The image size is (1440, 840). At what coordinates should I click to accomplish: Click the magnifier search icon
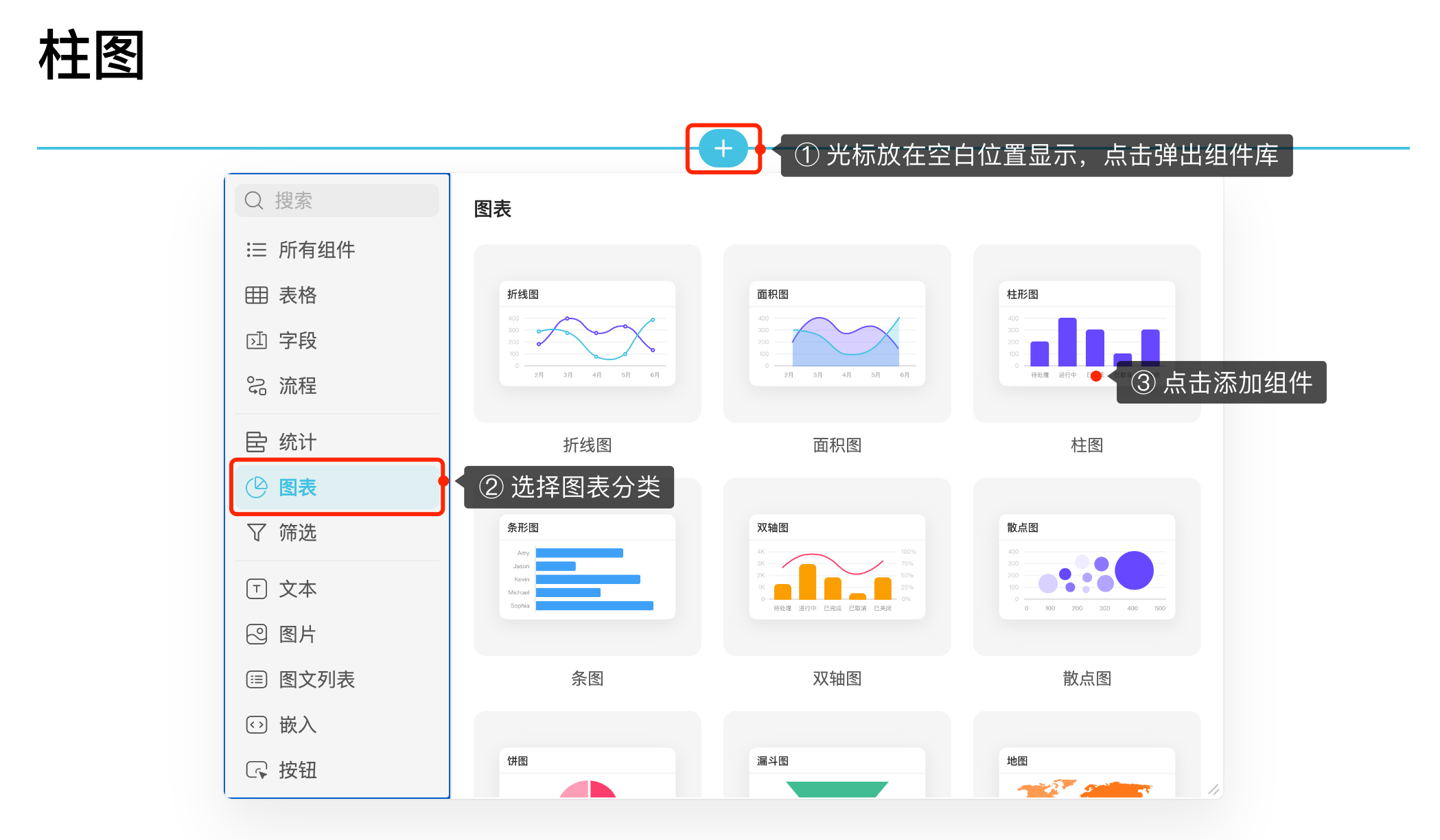point(254,200)
